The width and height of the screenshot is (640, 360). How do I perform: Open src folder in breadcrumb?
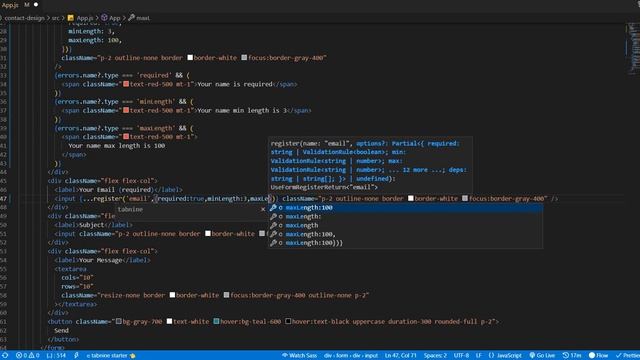(x=56, y=18)
